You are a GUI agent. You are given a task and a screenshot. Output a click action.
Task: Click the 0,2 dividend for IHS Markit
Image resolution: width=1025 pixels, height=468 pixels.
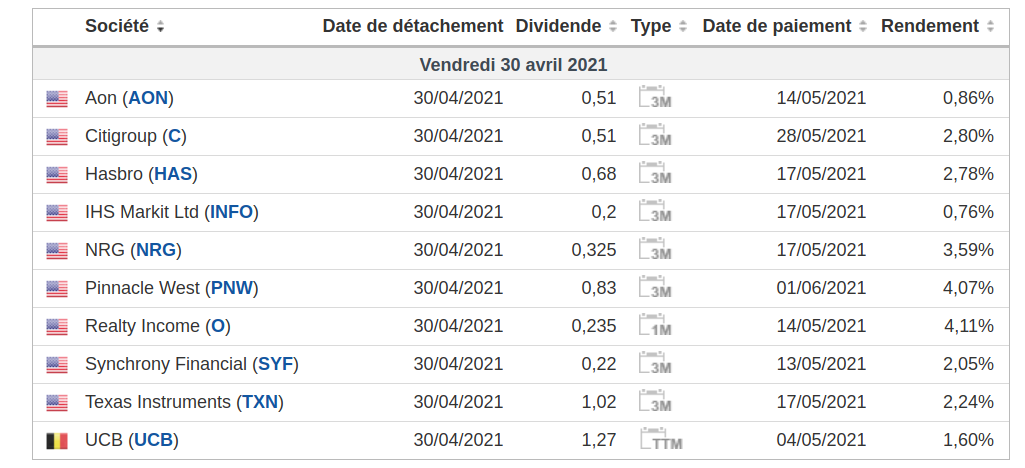tap(603, 212)
